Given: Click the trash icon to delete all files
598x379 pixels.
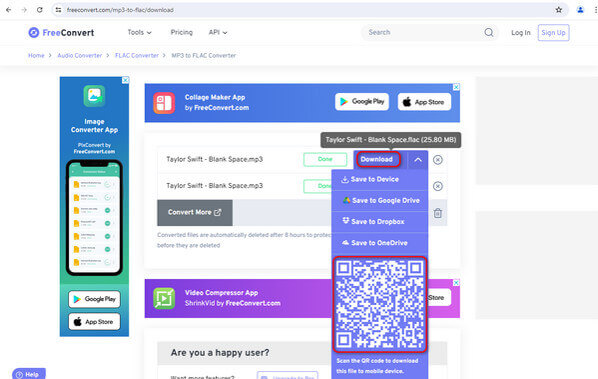Looking at the screenshot, I should tap(438, 213).
